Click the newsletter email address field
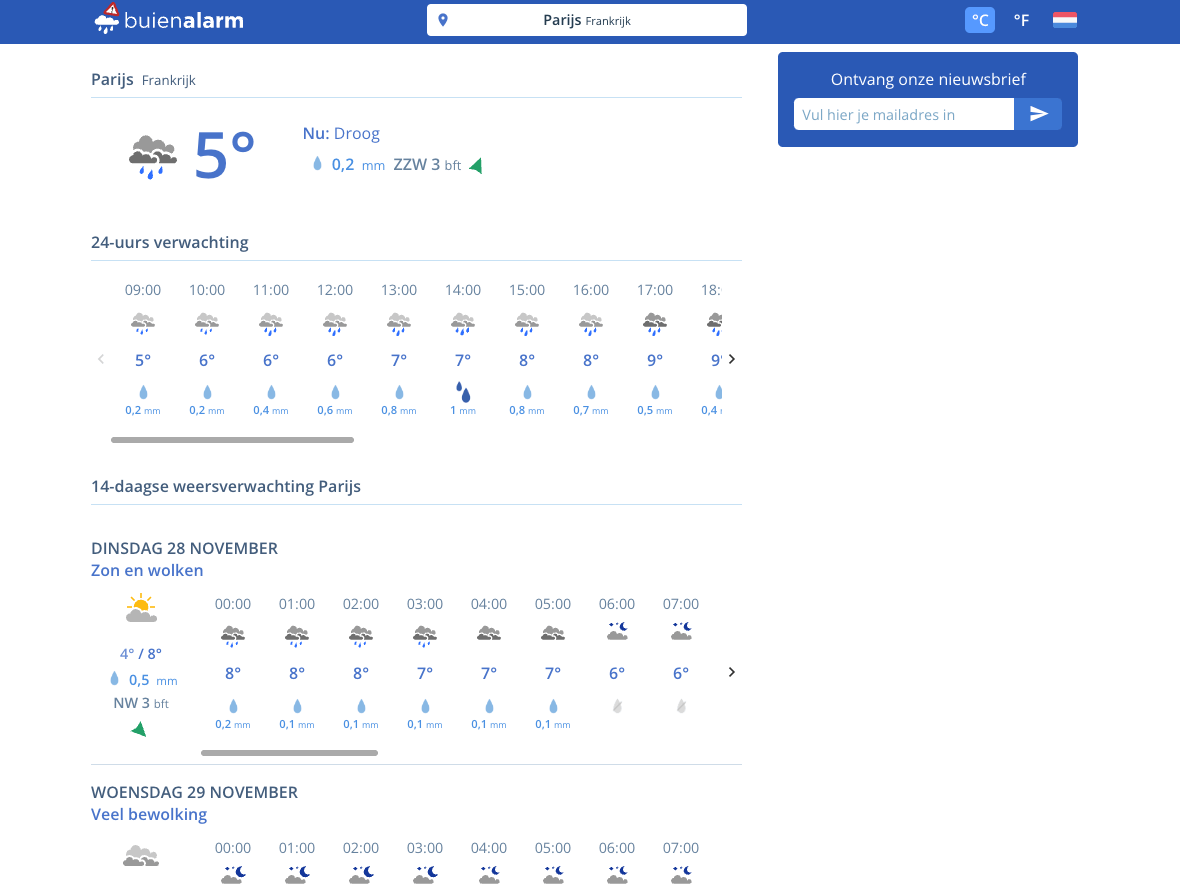Screen dimensions: 1180x886 click(x=904, y=114)
